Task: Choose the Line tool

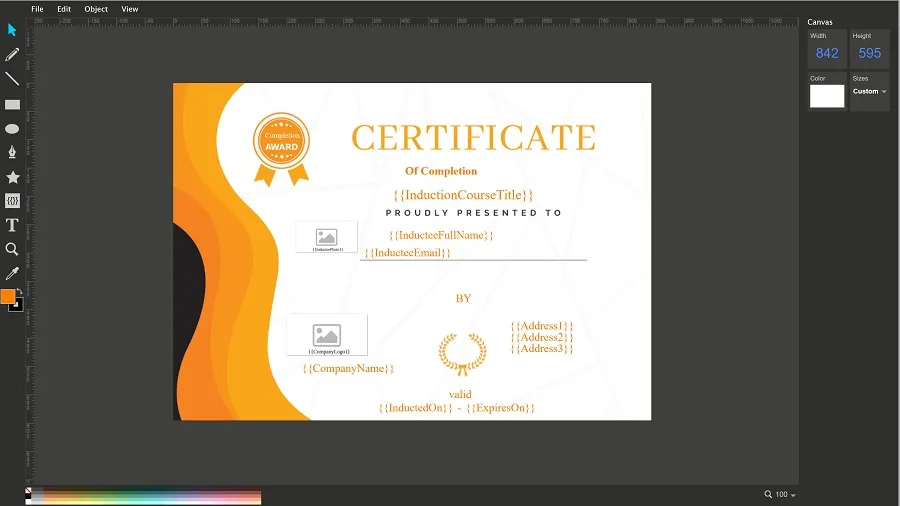Action: 12,79
